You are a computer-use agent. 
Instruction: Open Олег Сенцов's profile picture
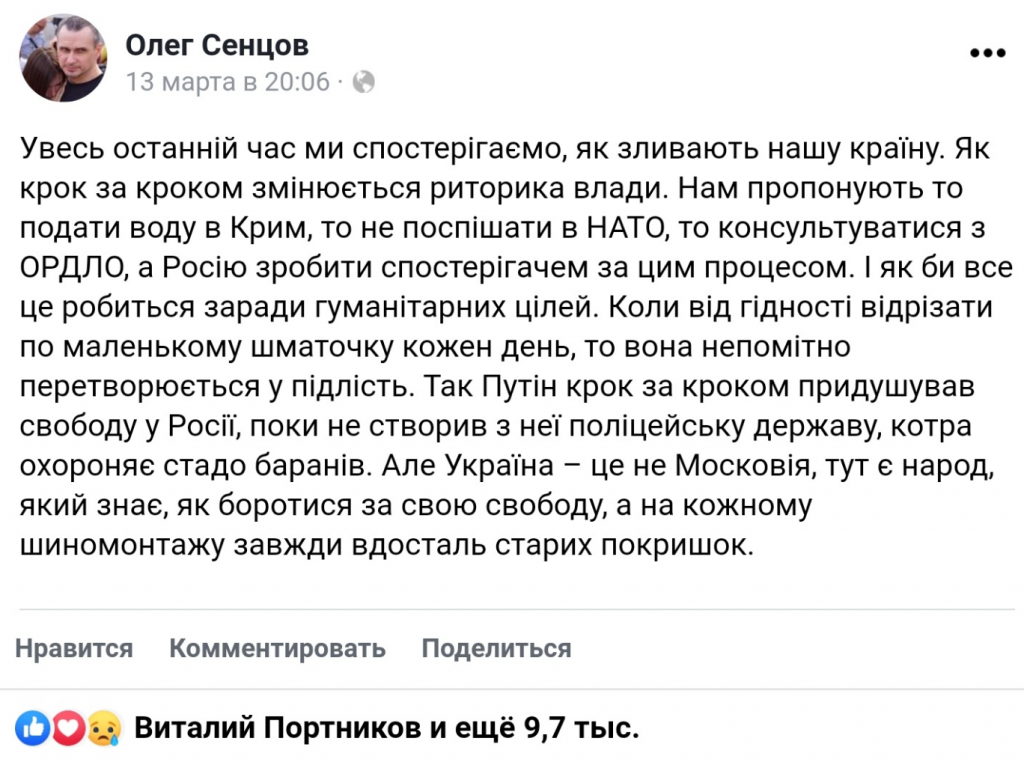tap(63, 58)
